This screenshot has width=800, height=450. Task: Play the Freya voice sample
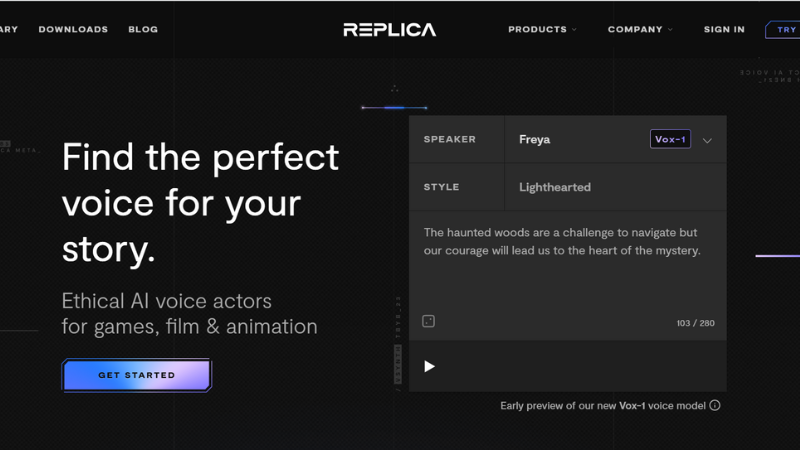pos(429,366)
